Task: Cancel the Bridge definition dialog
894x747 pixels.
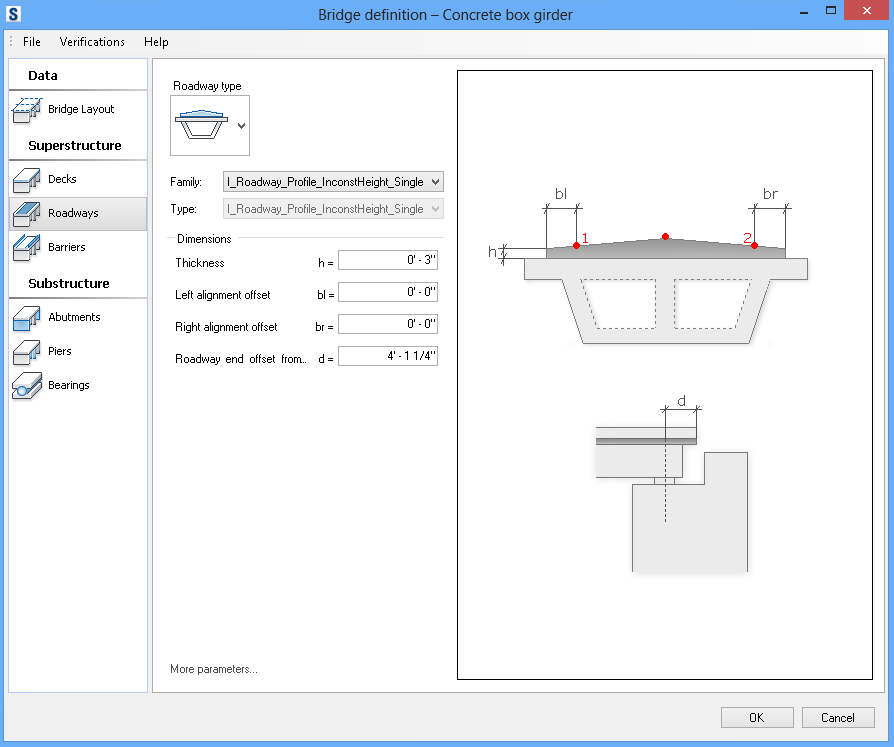Action: 838,717
